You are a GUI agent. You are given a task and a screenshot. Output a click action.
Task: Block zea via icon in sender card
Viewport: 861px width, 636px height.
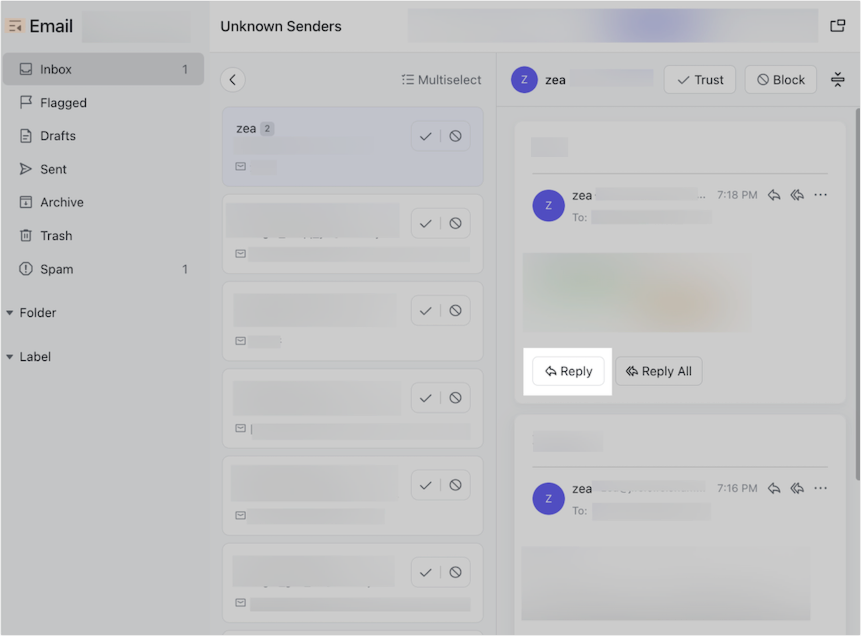coord(455,136)
